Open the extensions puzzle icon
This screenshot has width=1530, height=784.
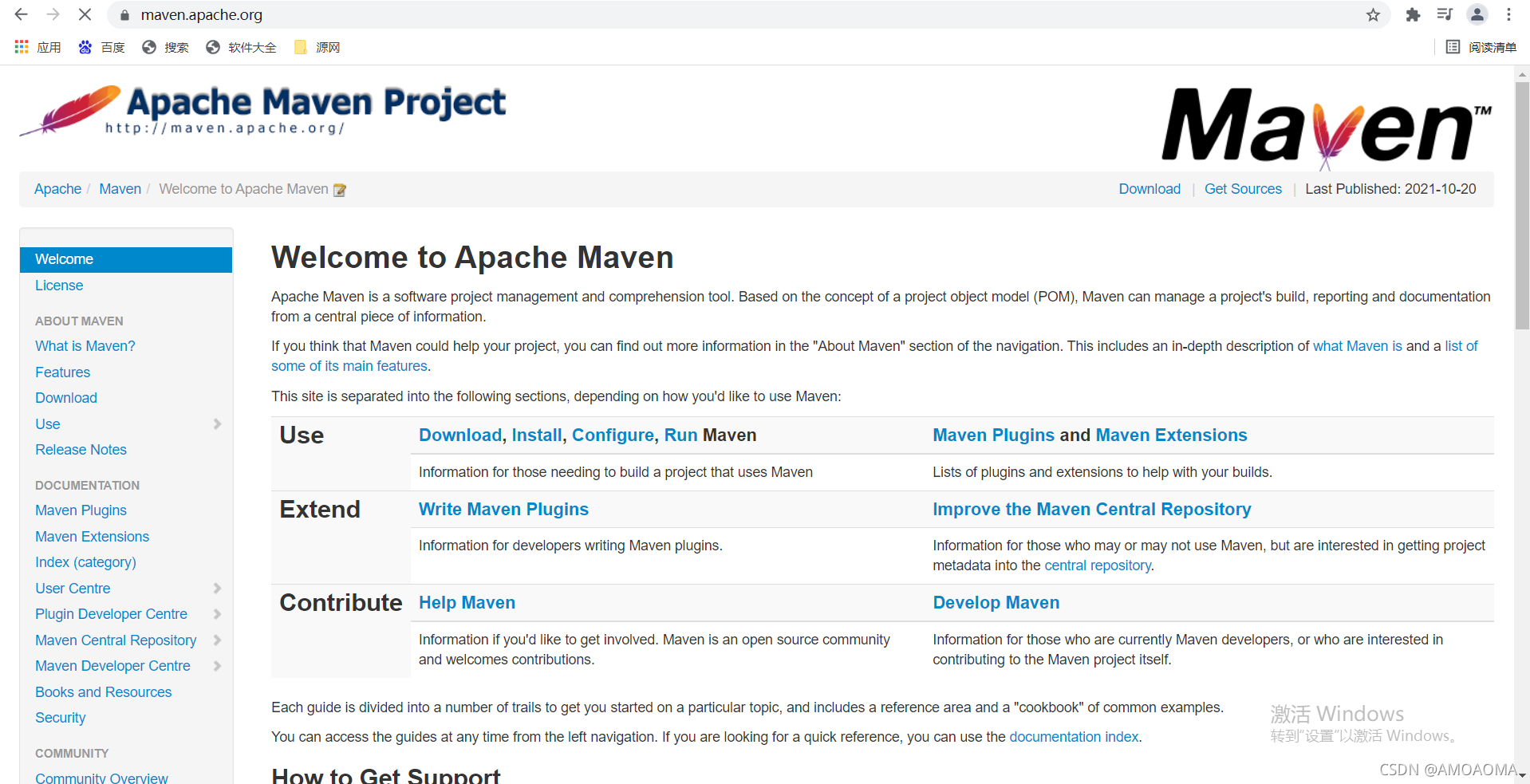(1413, 14)
